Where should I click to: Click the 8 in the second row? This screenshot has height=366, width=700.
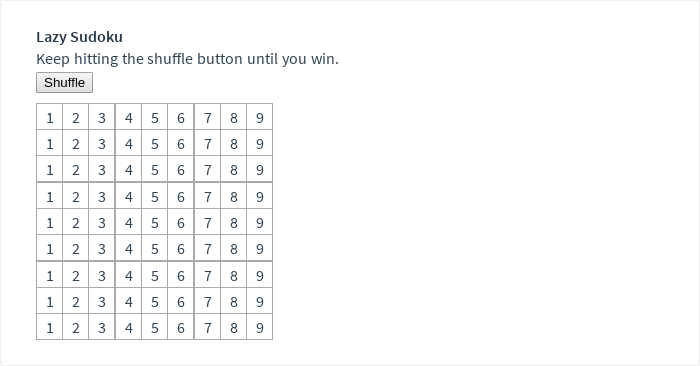(x=233, y=143)
